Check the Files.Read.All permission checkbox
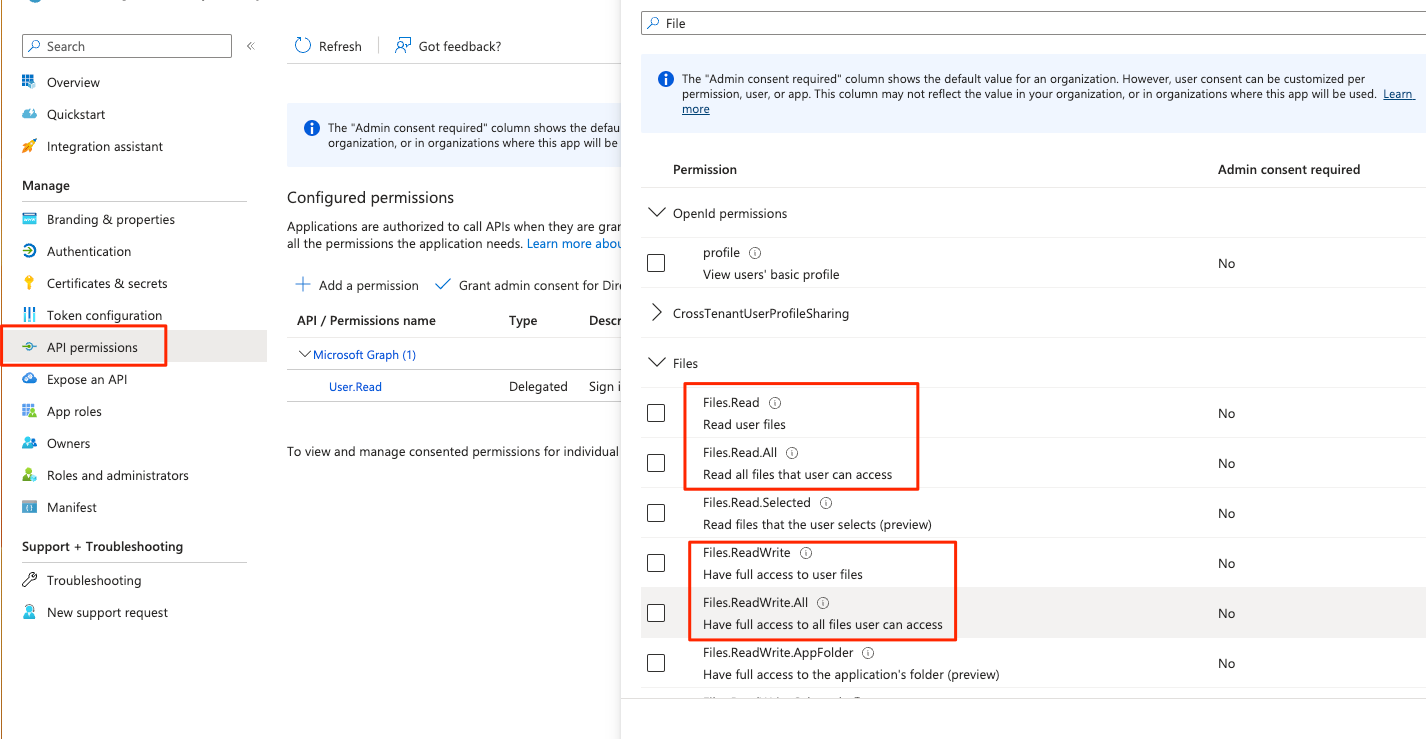 (656, 462)
